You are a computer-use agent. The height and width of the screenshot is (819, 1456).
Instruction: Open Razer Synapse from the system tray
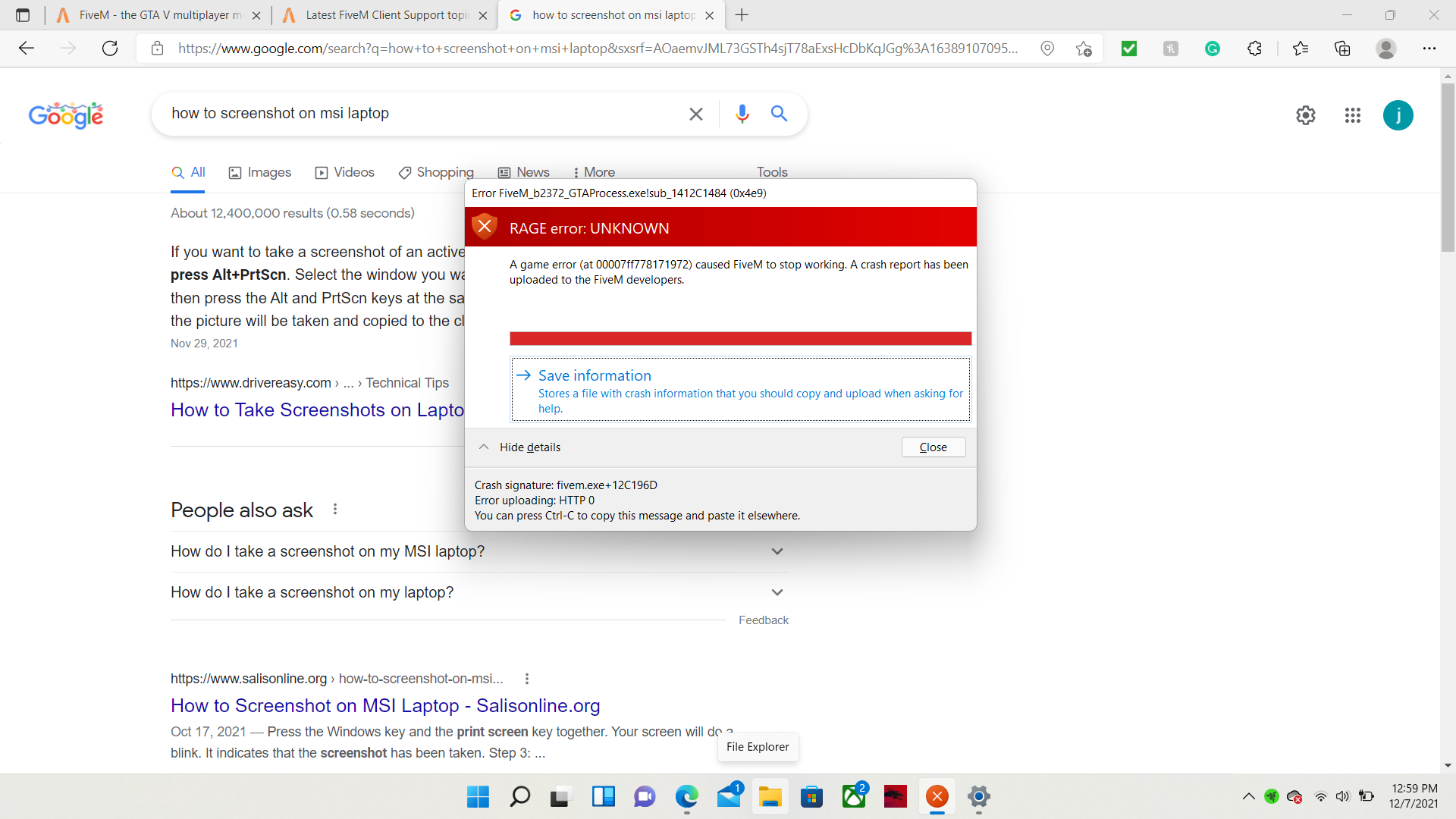pos(1272,796)
